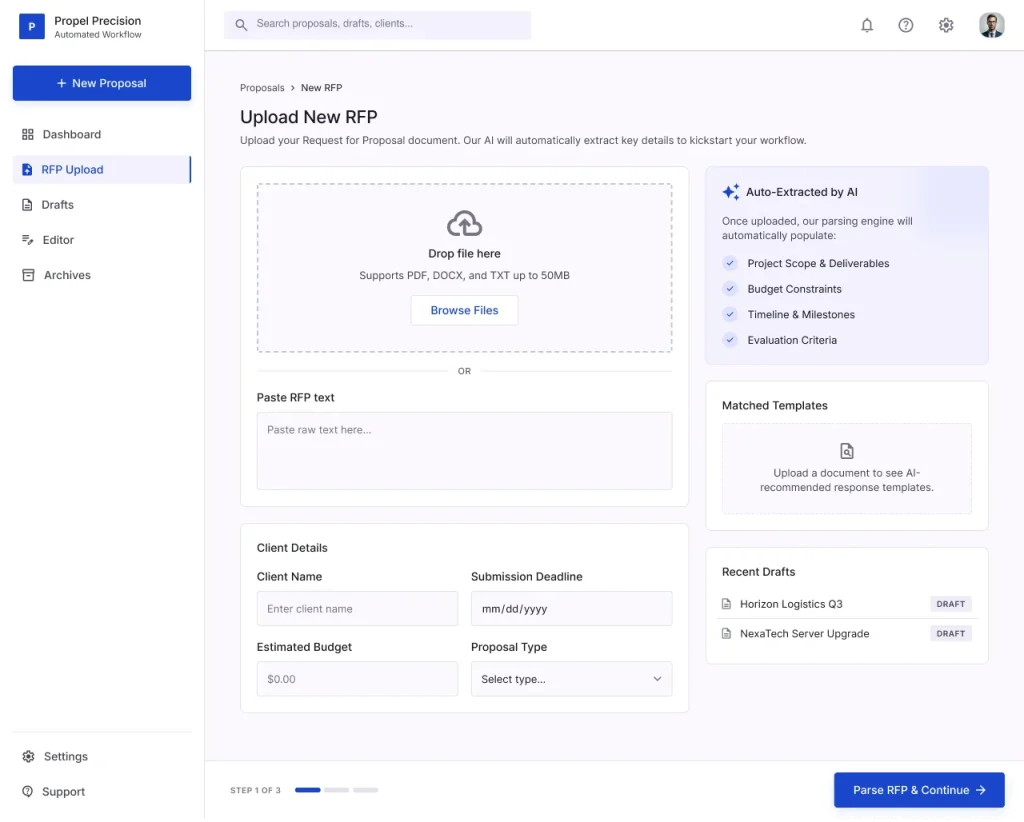
Task: Open Settings in the sidebar
Action: click(102, 757)
